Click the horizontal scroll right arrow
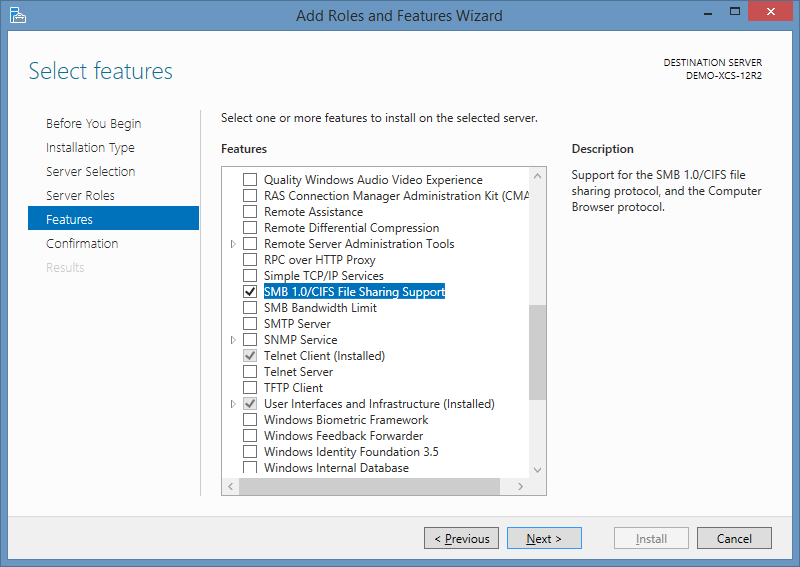Screen dimensions: 800x567 pos(520,486)
